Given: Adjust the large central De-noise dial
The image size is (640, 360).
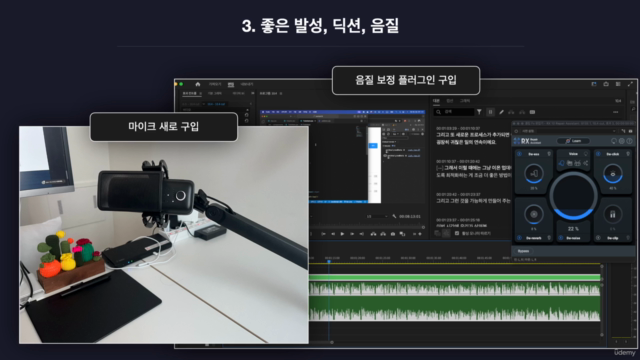Looking at the screenshot, I should pyautogui.click(x=573, y=196).
